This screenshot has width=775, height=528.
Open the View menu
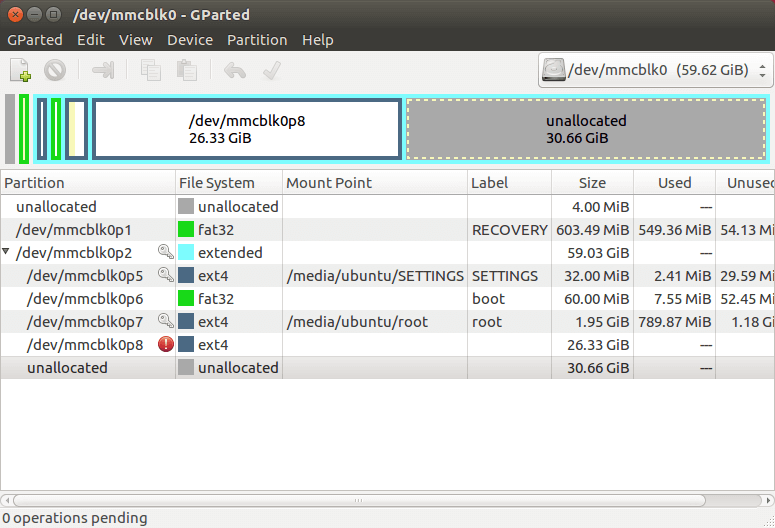(136, 40)
